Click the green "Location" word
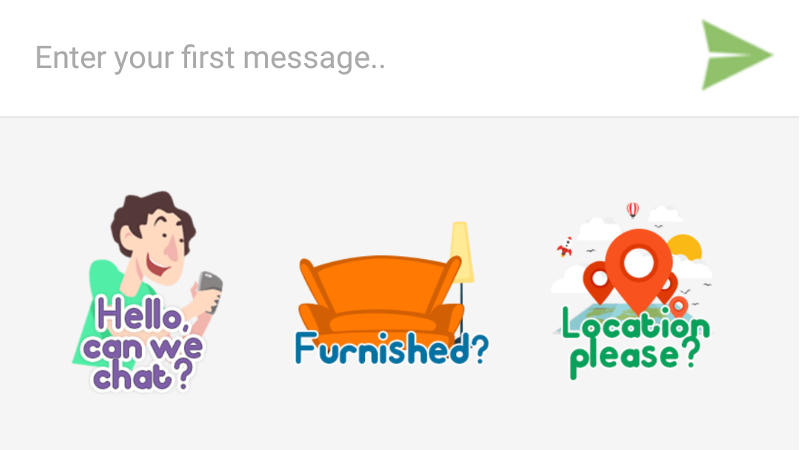The height and width of the screenshot is (450, 800). click(636, 324)
